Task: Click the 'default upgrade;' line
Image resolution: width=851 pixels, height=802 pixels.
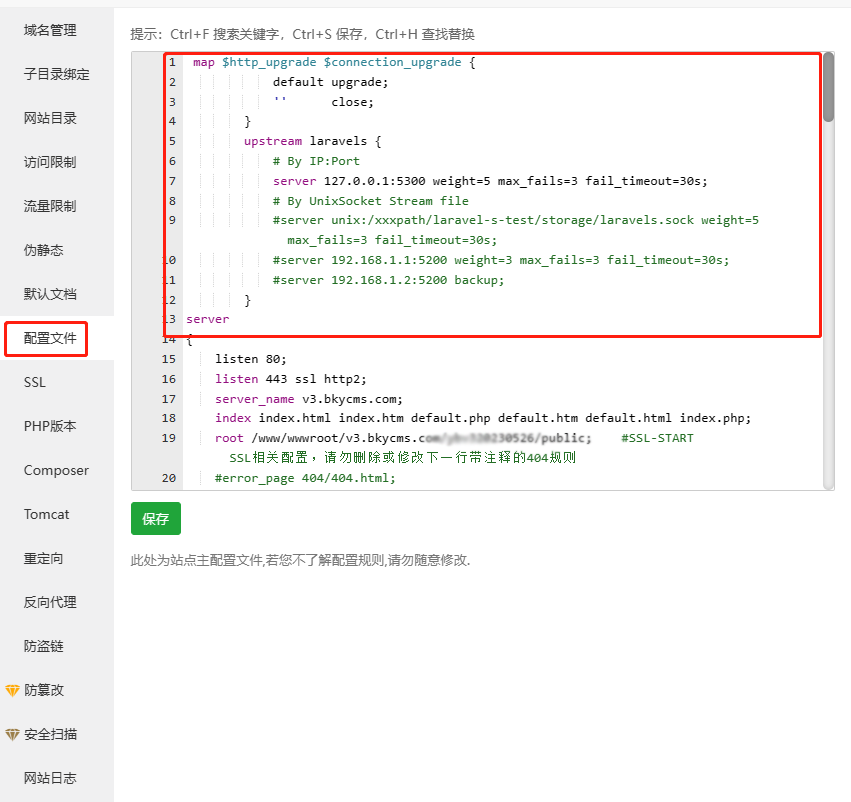Action: click(331, 82)
